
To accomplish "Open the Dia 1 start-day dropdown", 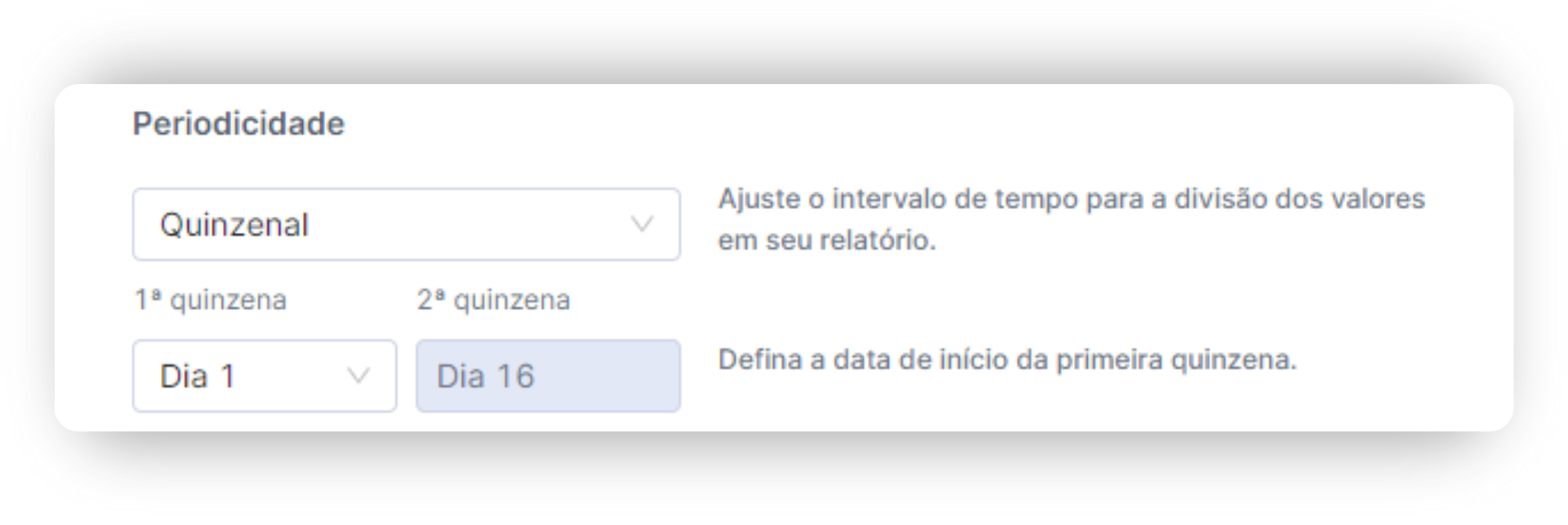I will [264, 376].
